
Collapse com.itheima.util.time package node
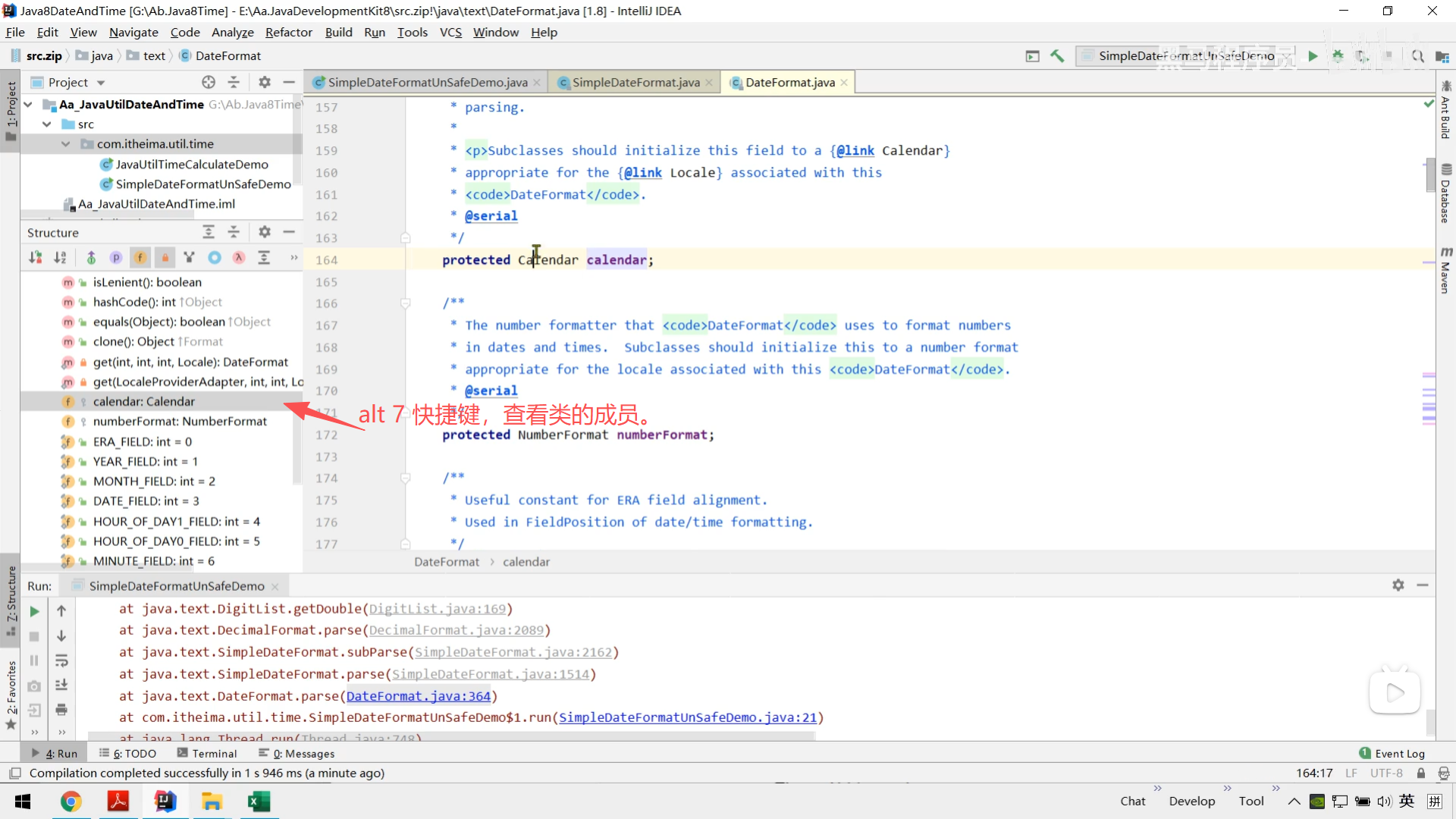(x=66, y=144)
